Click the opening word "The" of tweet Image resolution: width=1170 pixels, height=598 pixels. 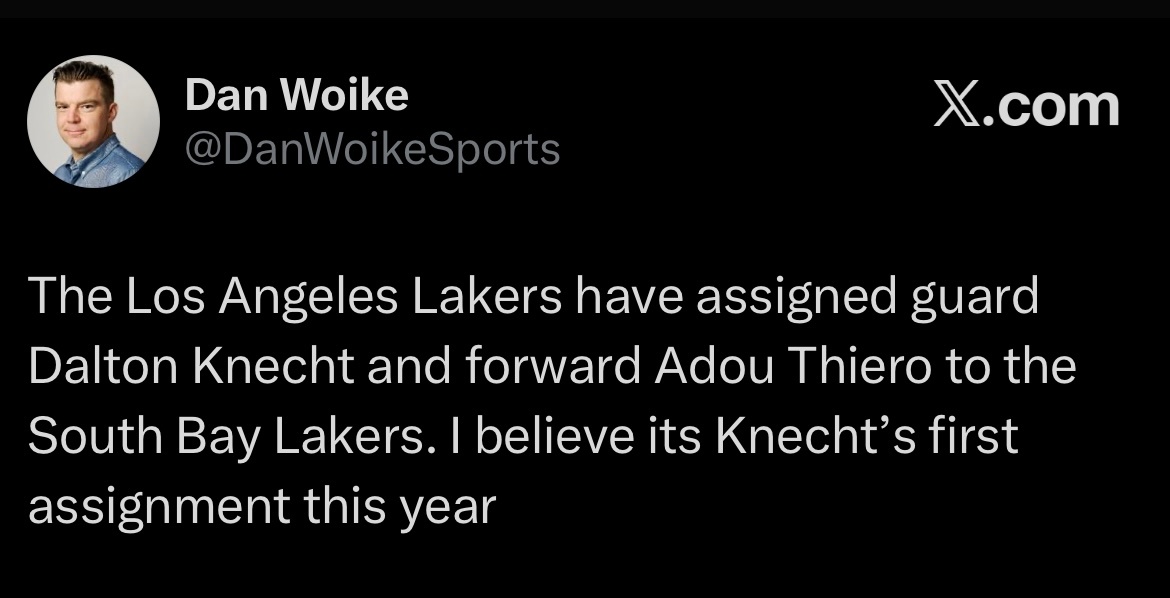click(x=62, y=299)
